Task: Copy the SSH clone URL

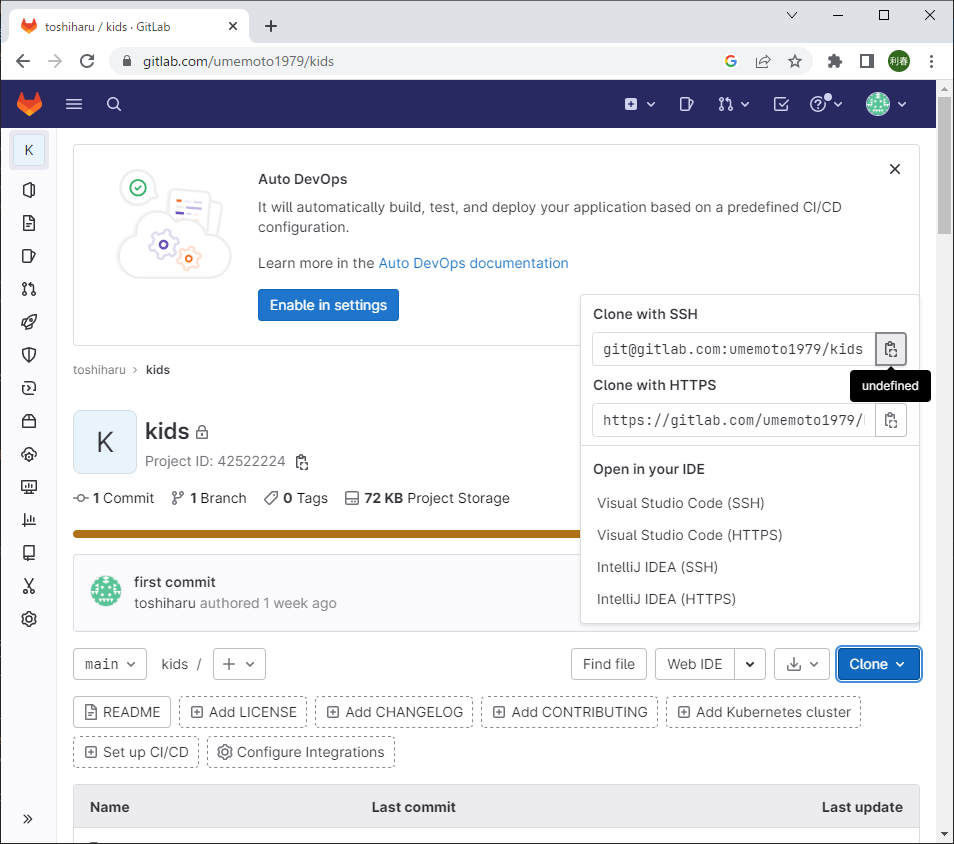Action: [891, 350]
